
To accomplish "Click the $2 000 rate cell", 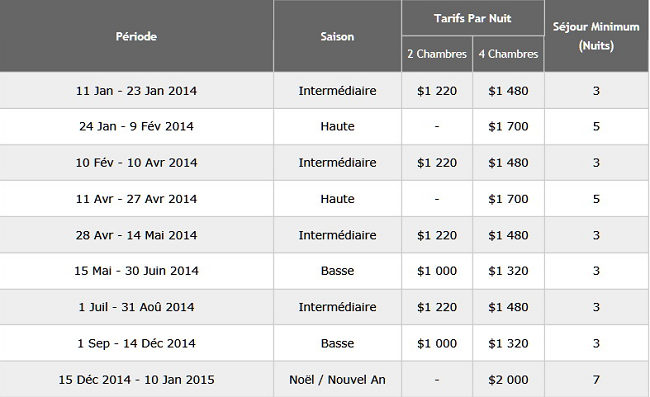I will 508,380.
